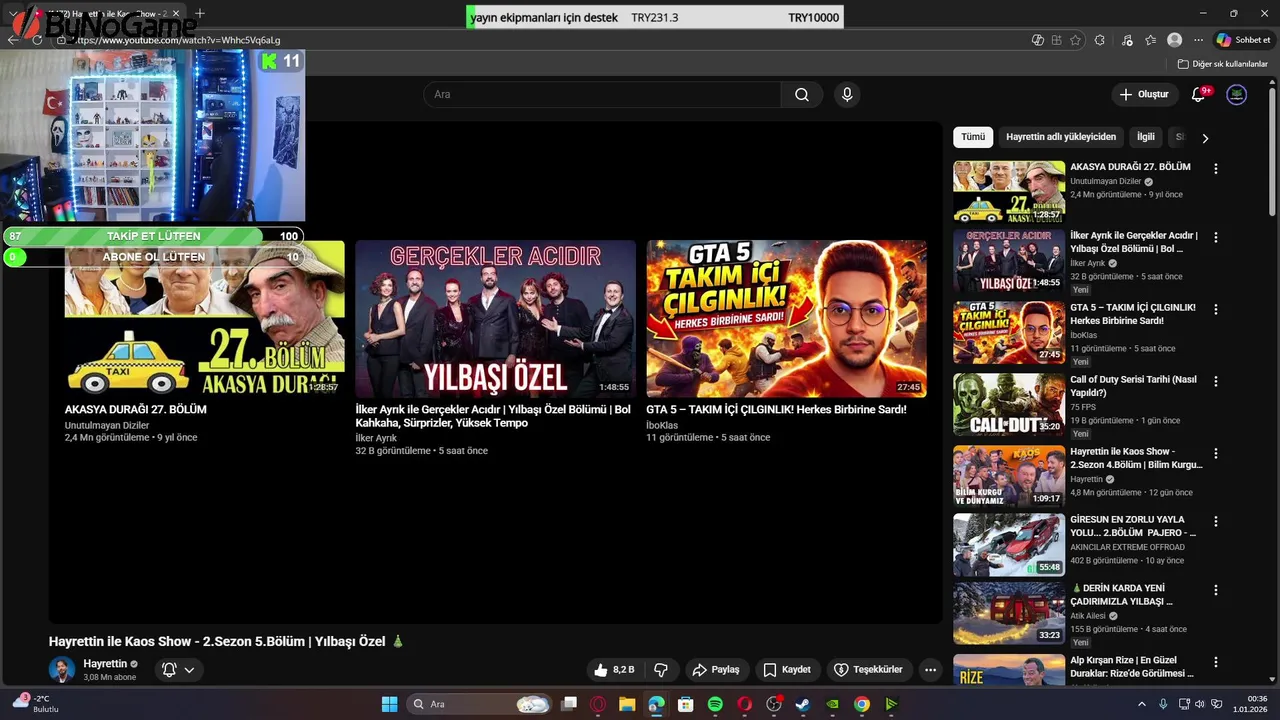Open options for Kaos Show 4.Bölüm video
This screenshot has width=1280, height=720.
(1216, 453)
